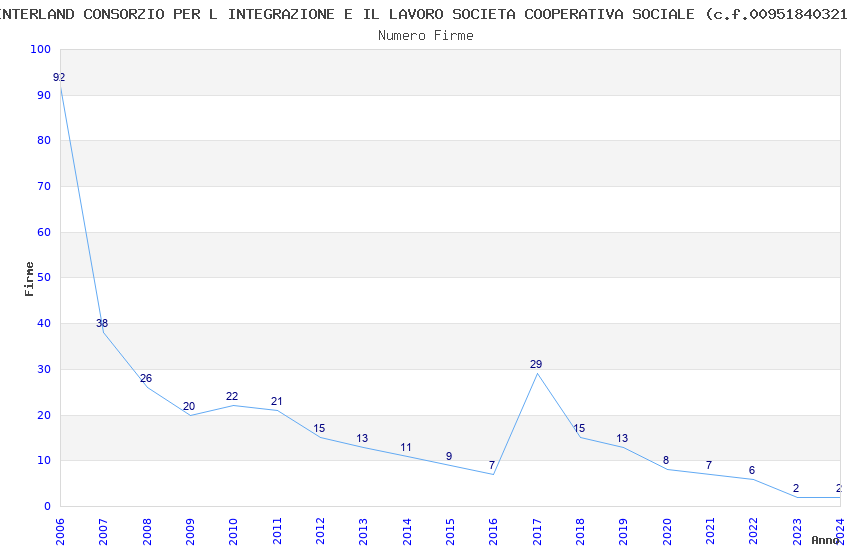This screenshot has width=850, height=550.
Task: Click the chart title mentioning INTERLAND CONSORZIO
Action: point(425,15)
